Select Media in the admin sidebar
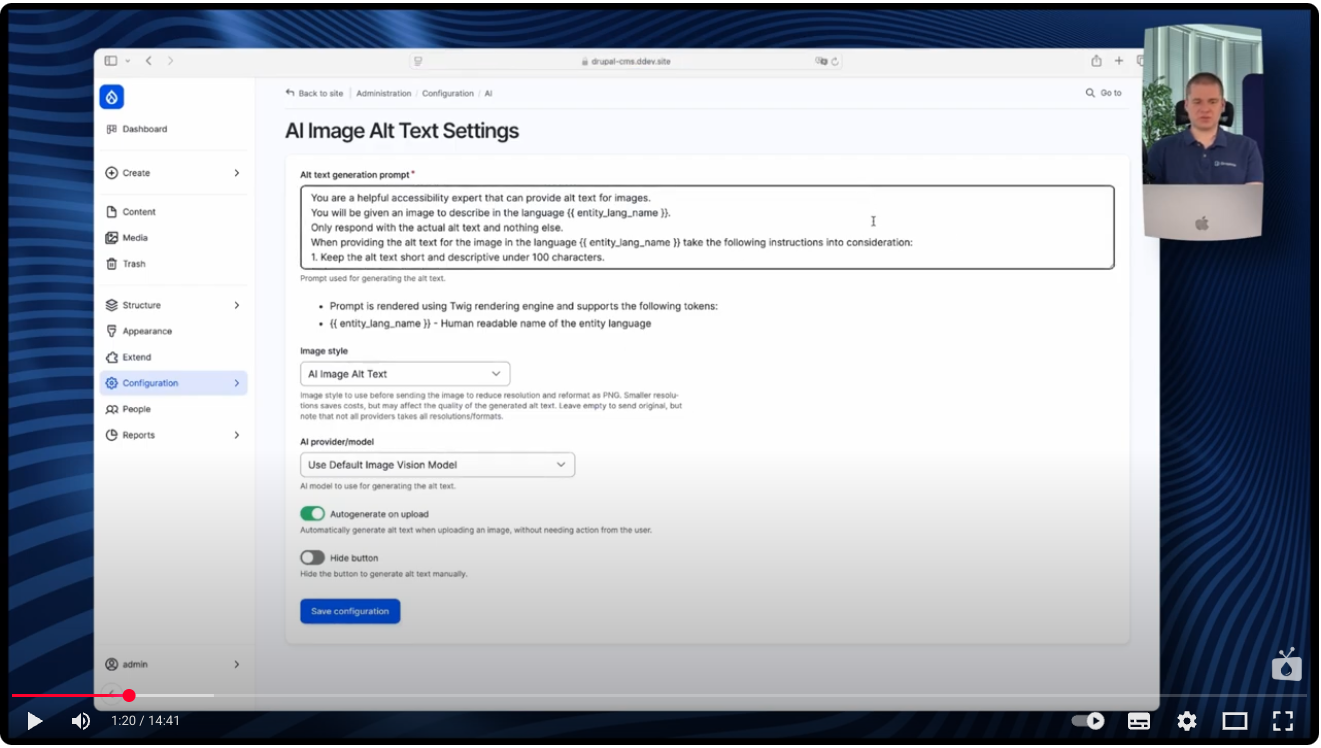 coord(138,237)
